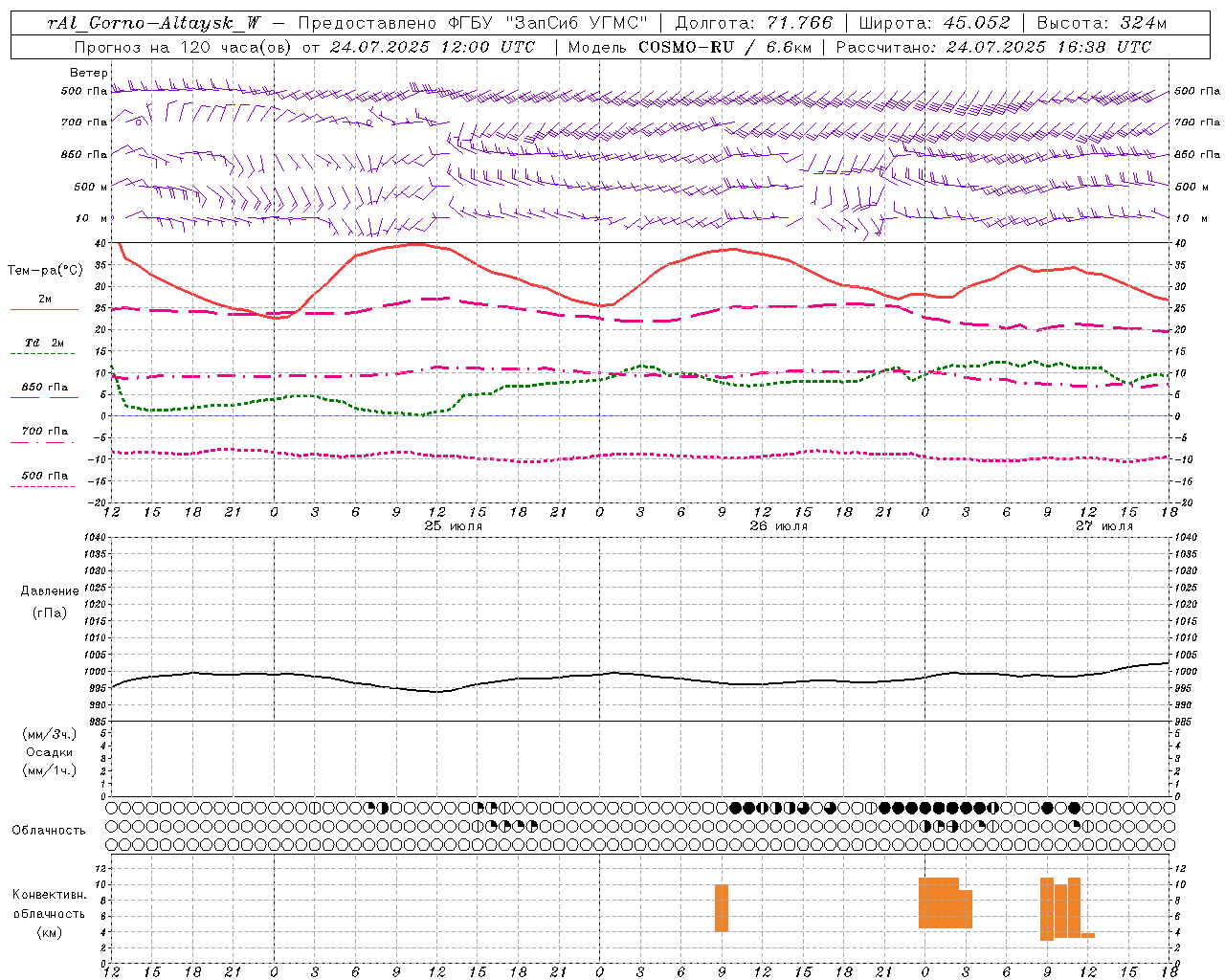Click the Ветер panel label
The height and width of the screenshot is (980, 1225).
pos(89,73)
